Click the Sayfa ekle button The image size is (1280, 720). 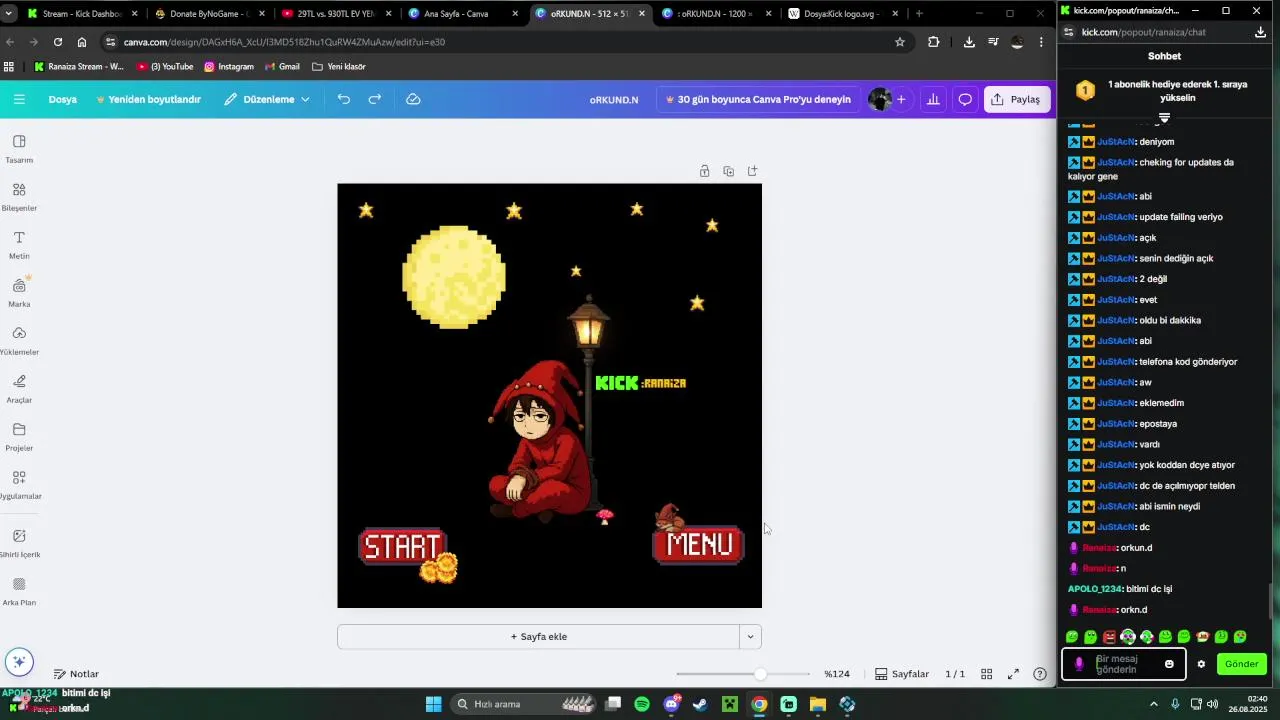(538, 636)
